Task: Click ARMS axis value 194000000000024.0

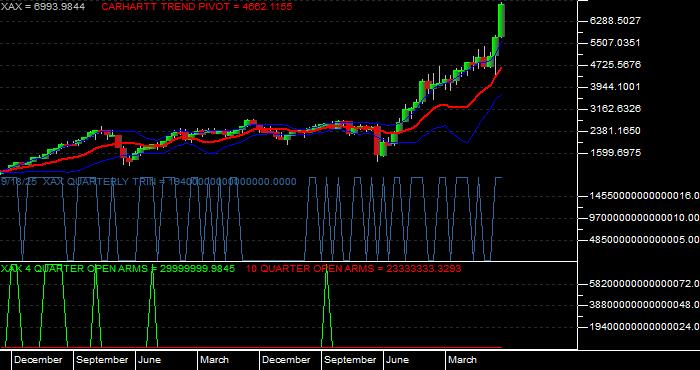Action: pyautogui.click(x=644, y=327)
